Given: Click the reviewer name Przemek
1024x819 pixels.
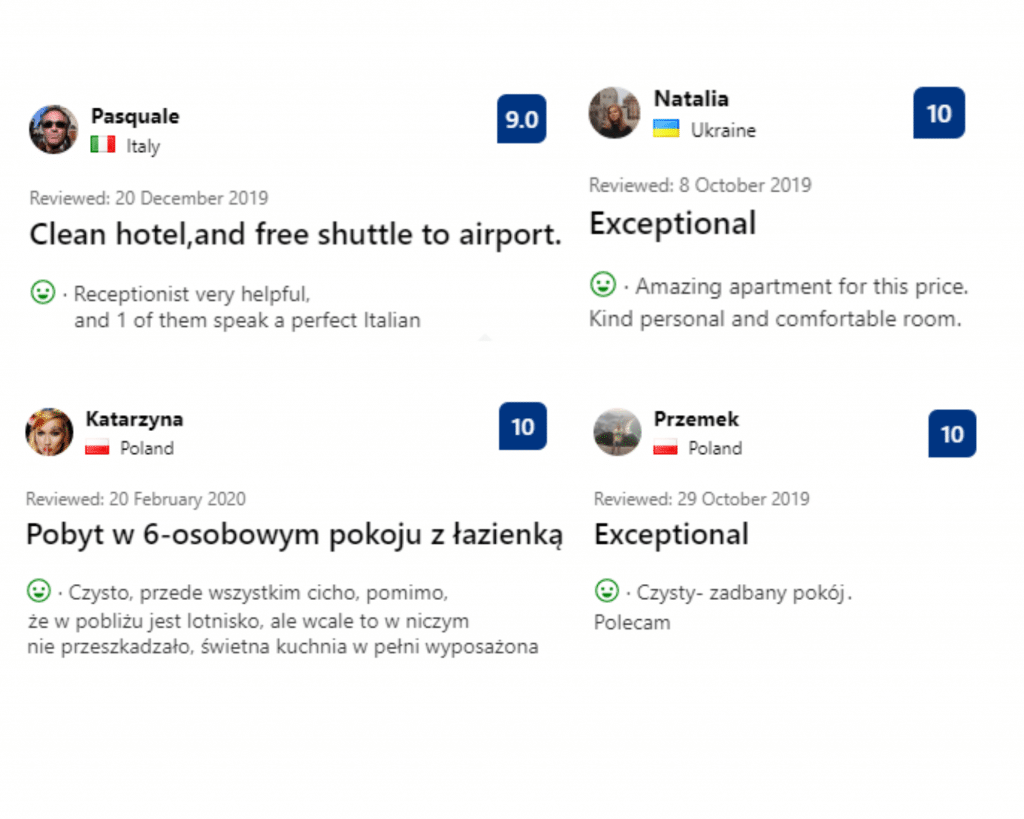Looking at the screenshot, I should click(x=696, y=419).
